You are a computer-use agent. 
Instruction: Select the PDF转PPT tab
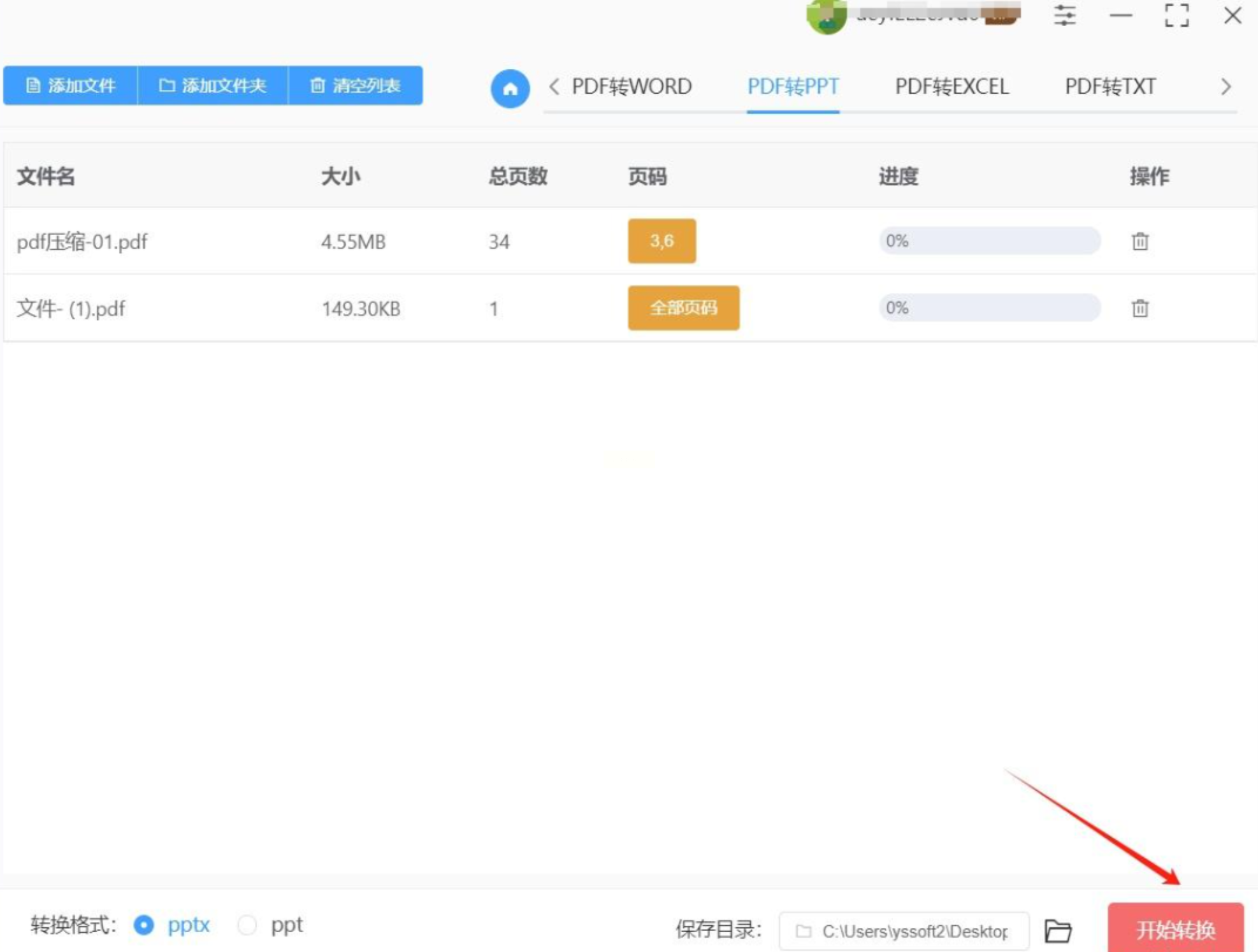[793, 86]
